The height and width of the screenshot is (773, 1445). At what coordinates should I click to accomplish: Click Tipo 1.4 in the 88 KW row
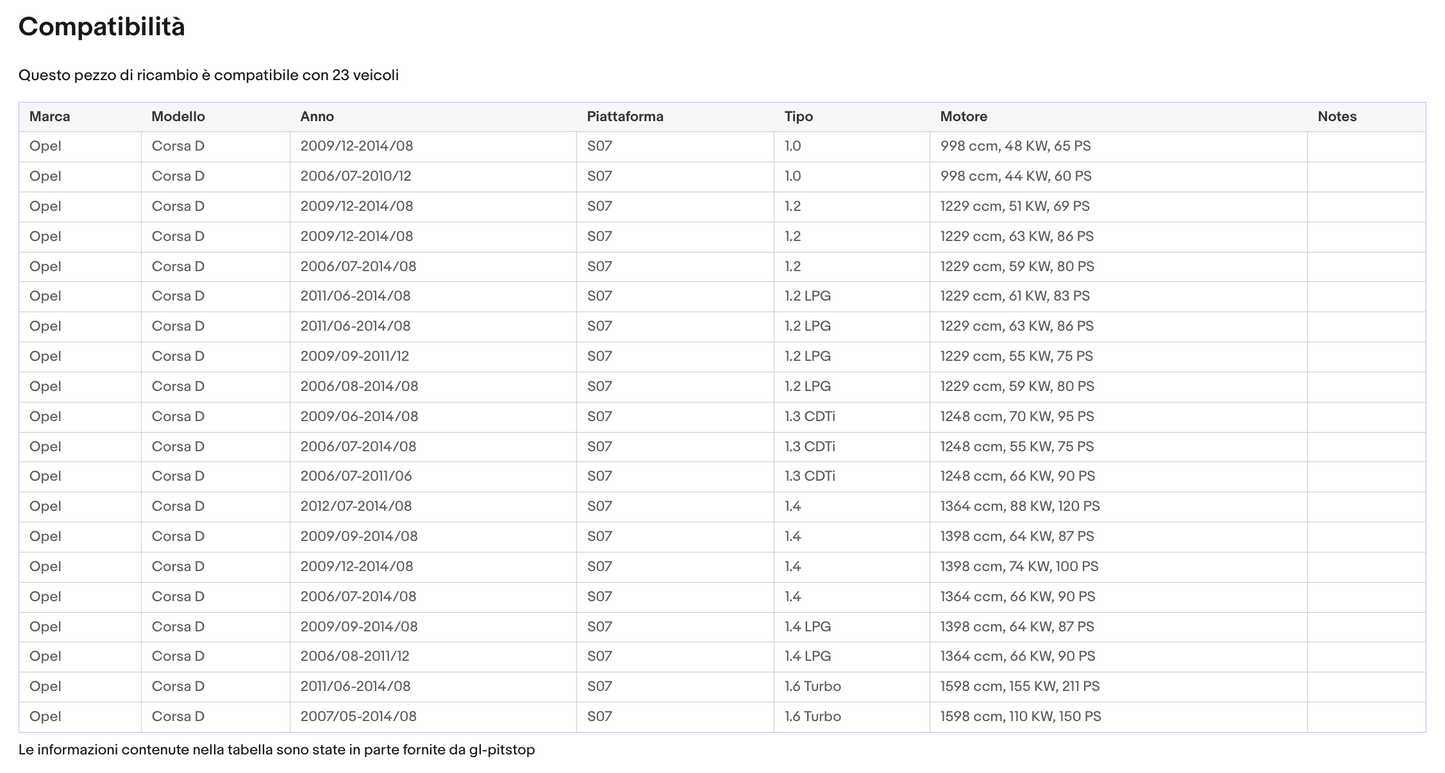[x=793, y=506]
